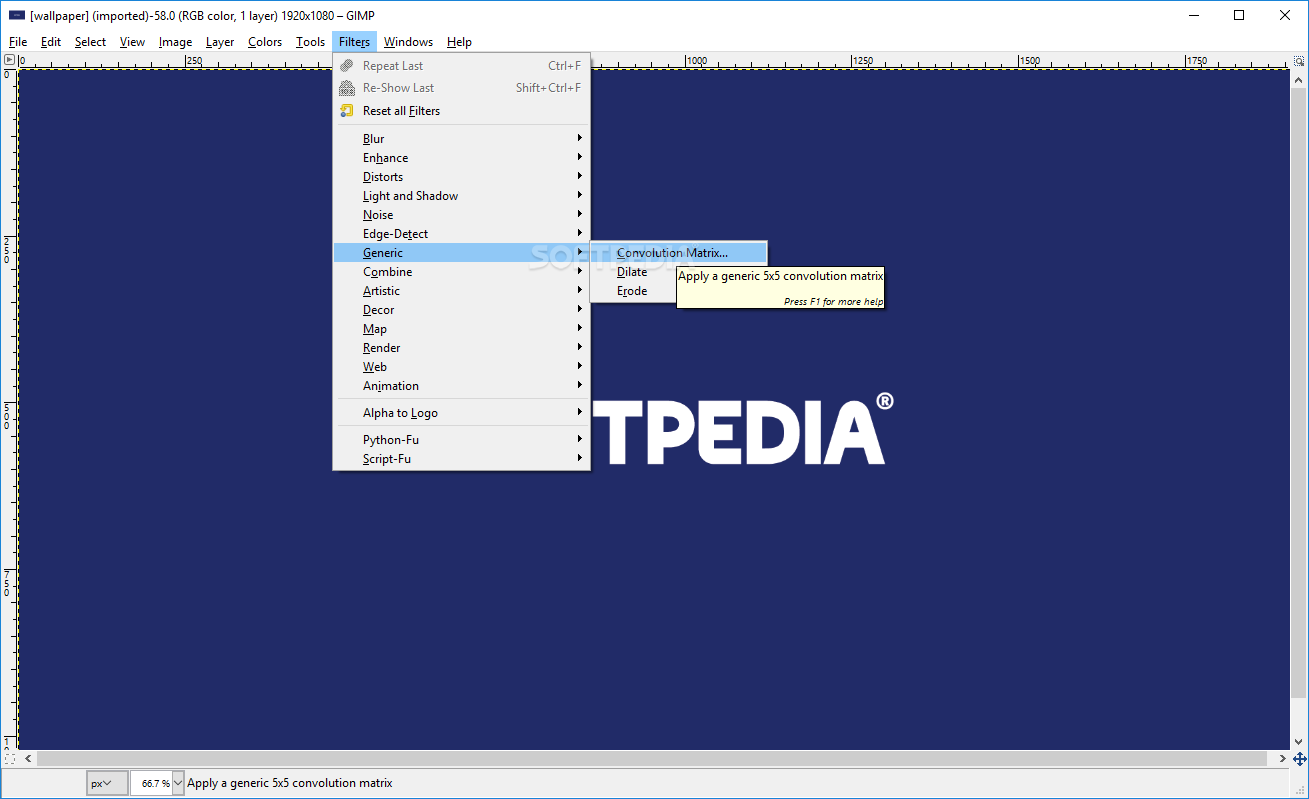This screenshot has width=1309, height=799.
Task: Expand the Web submenu
Action: pyautogui.click(x=461, y=367)
